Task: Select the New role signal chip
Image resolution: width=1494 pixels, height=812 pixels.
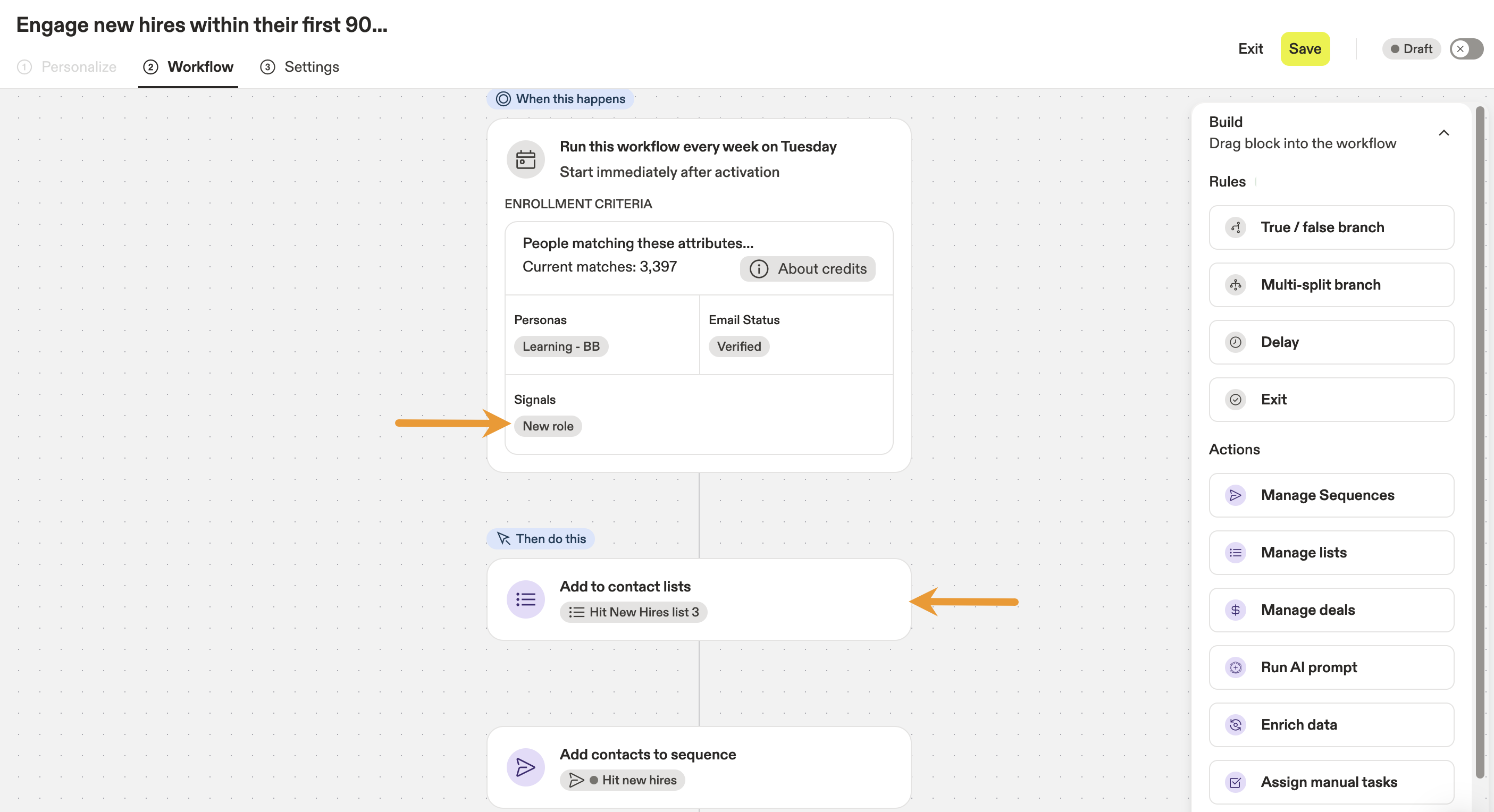Action: 548,426
